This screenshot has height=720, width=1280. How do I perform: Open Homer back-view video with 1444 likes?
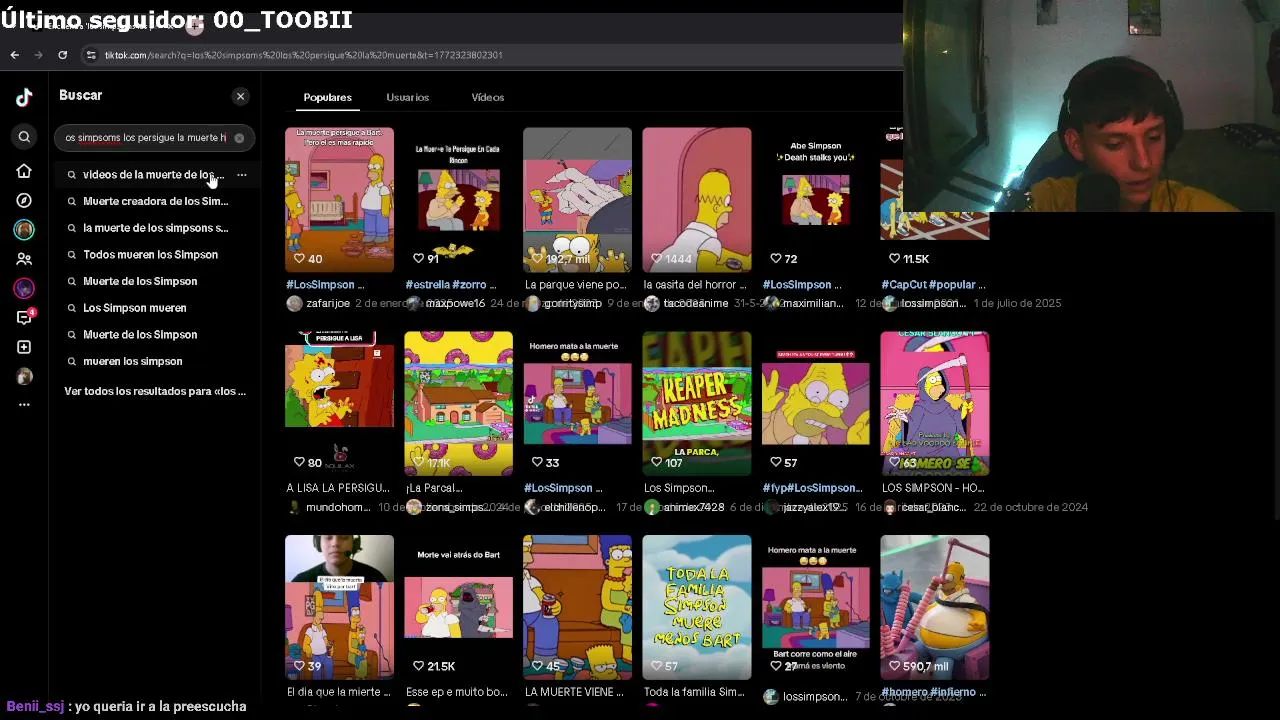tap(696, 199)
